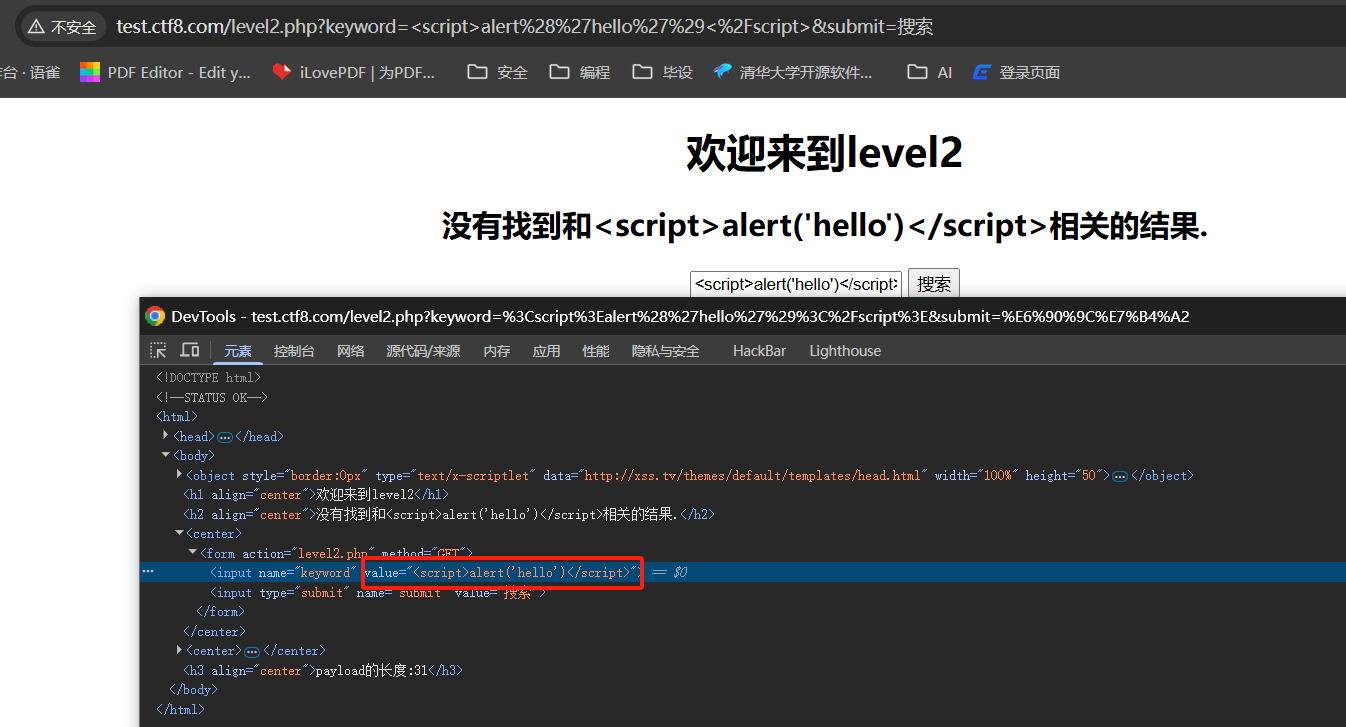Click the 欢迎来到level2 page heading
Viewport: 1346px width, 727px height.
point(824,154)
